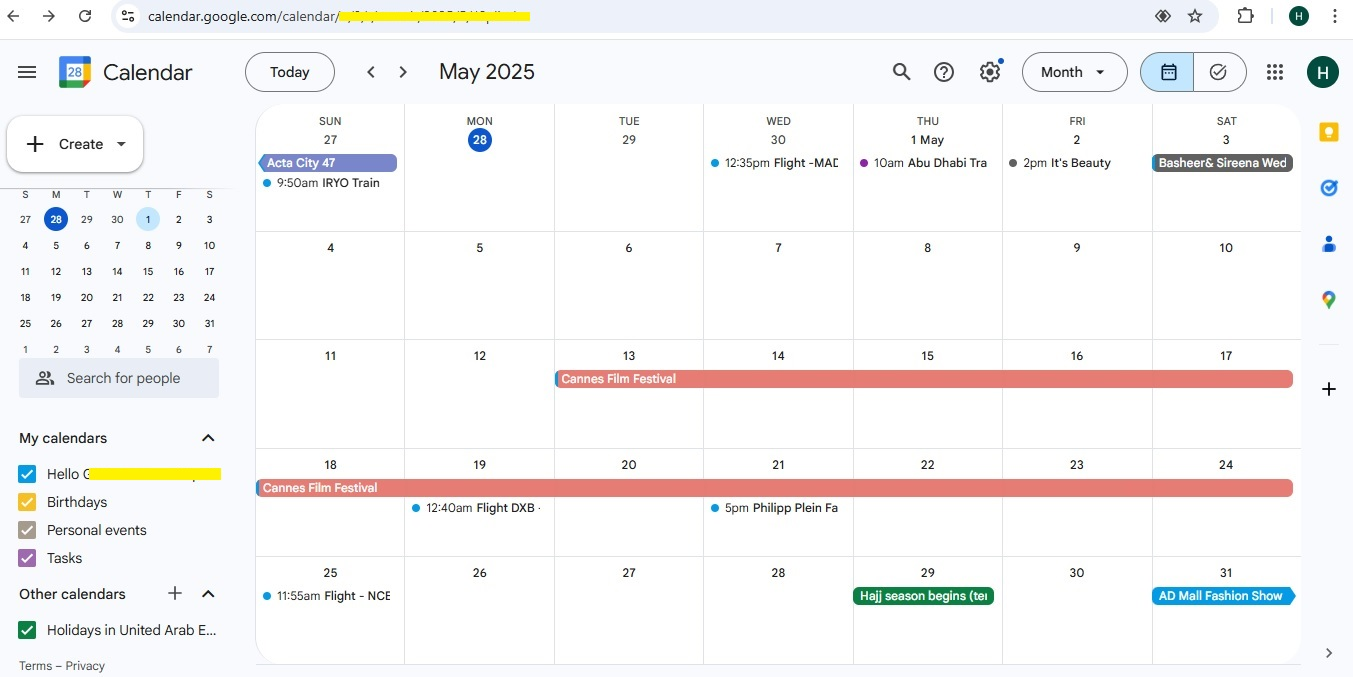The width and height of the screenshot is (1353, 677).
Task: Open 10am Abu Dhabi event
Action: (x=926, y=163)
